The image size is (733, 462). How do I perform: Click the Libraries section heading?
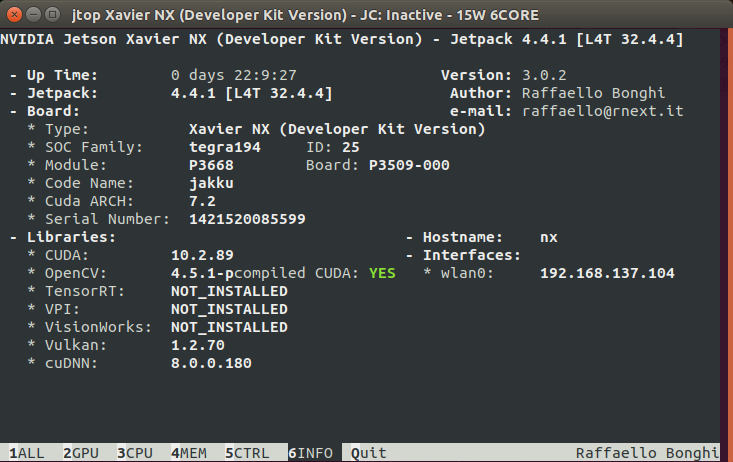tap(71, 237)
